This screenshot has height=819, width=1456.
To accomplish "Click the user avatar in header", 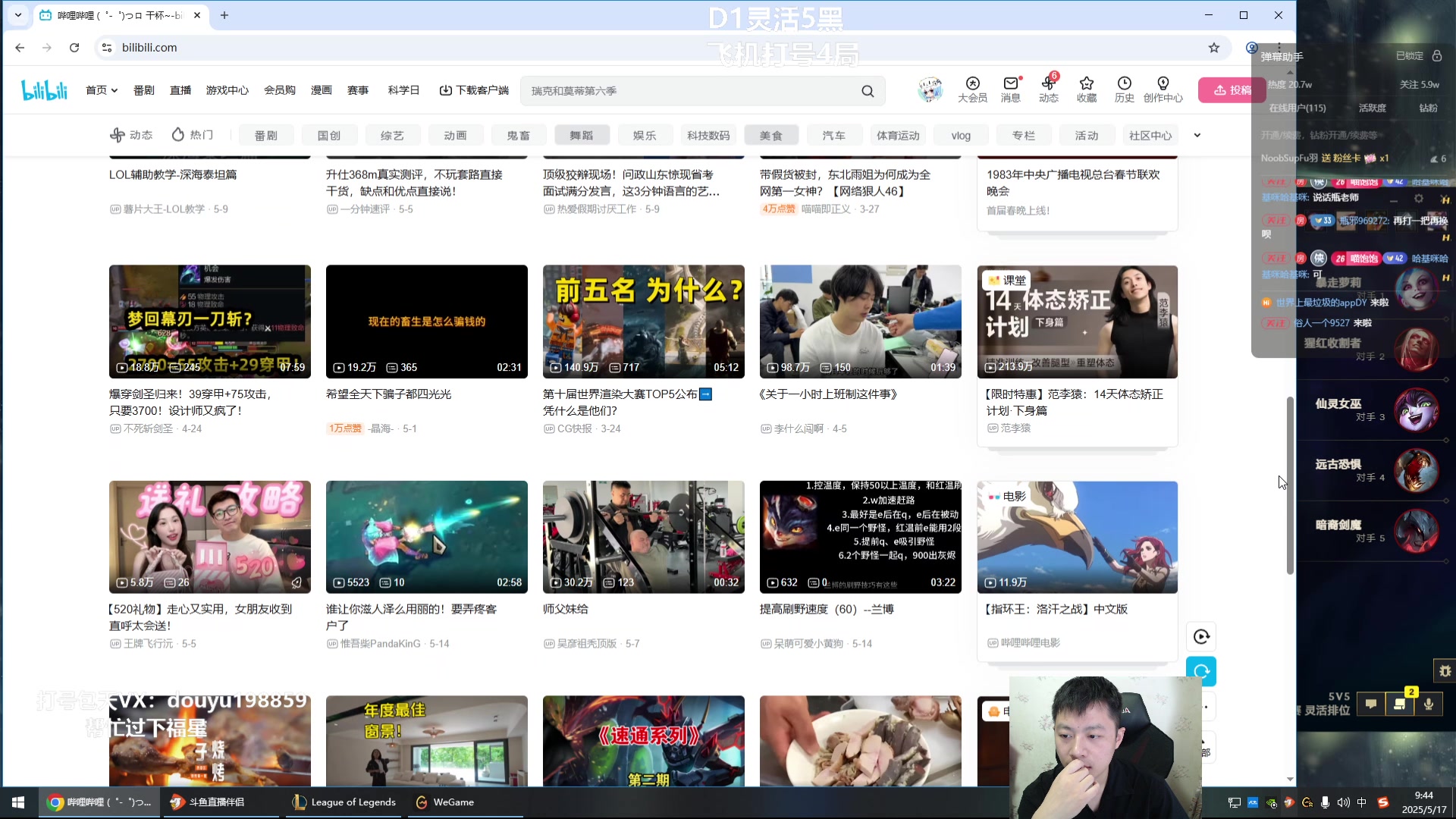I will click(x=930, y=89).
